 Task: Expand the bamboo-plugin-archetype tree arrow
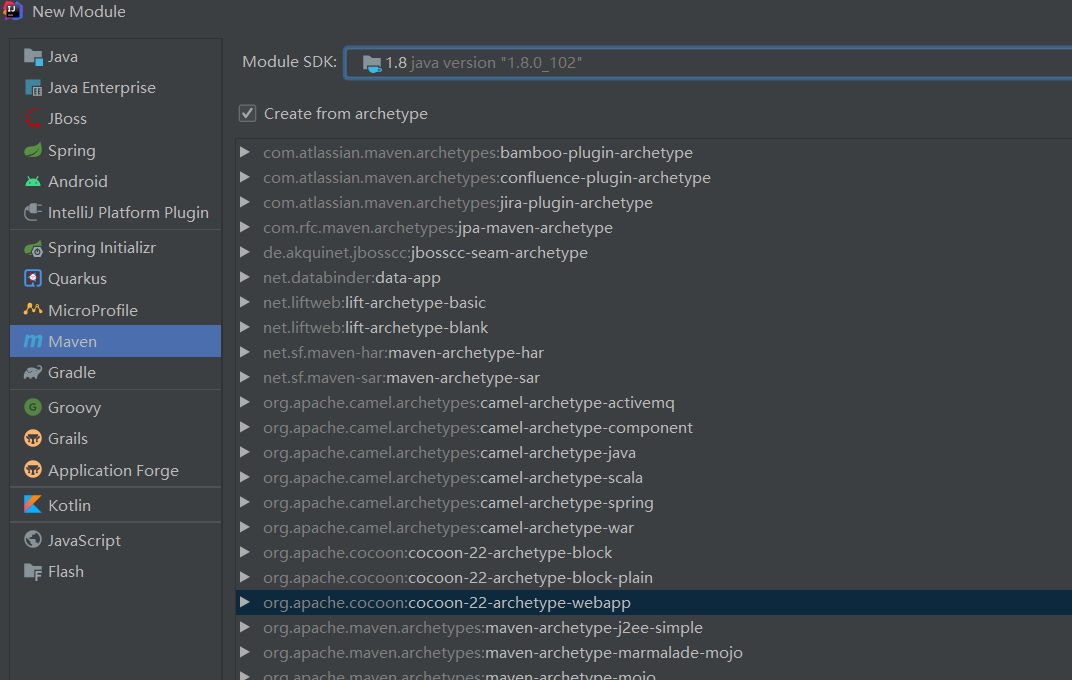(x=245, y=153)
